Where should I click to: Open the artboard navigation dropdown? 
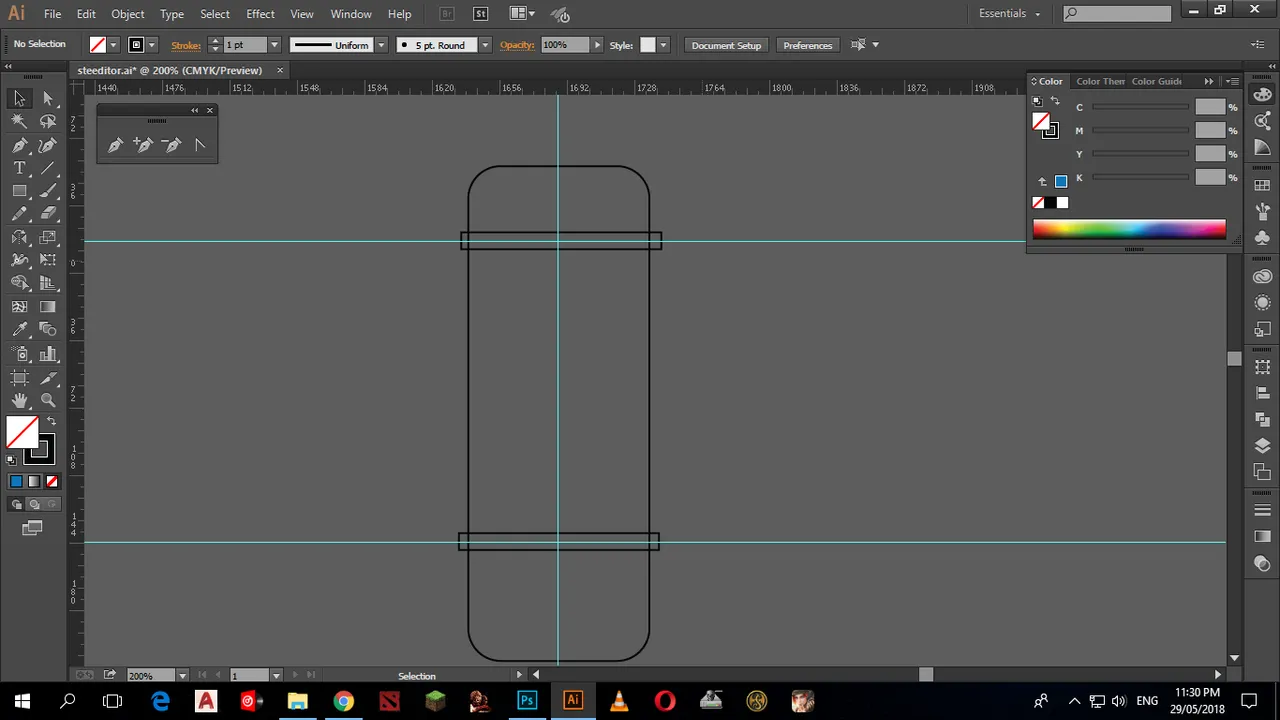tap(276, 675)
